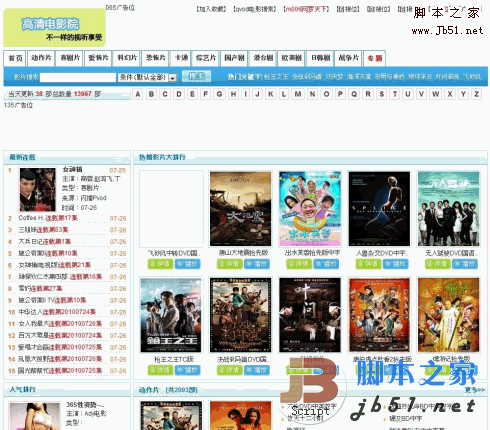The width and height of the screenshot is (490, 430).
Task: Open 中华达人 连载第20100724集 entry
Action: click(x=57, y=312)
